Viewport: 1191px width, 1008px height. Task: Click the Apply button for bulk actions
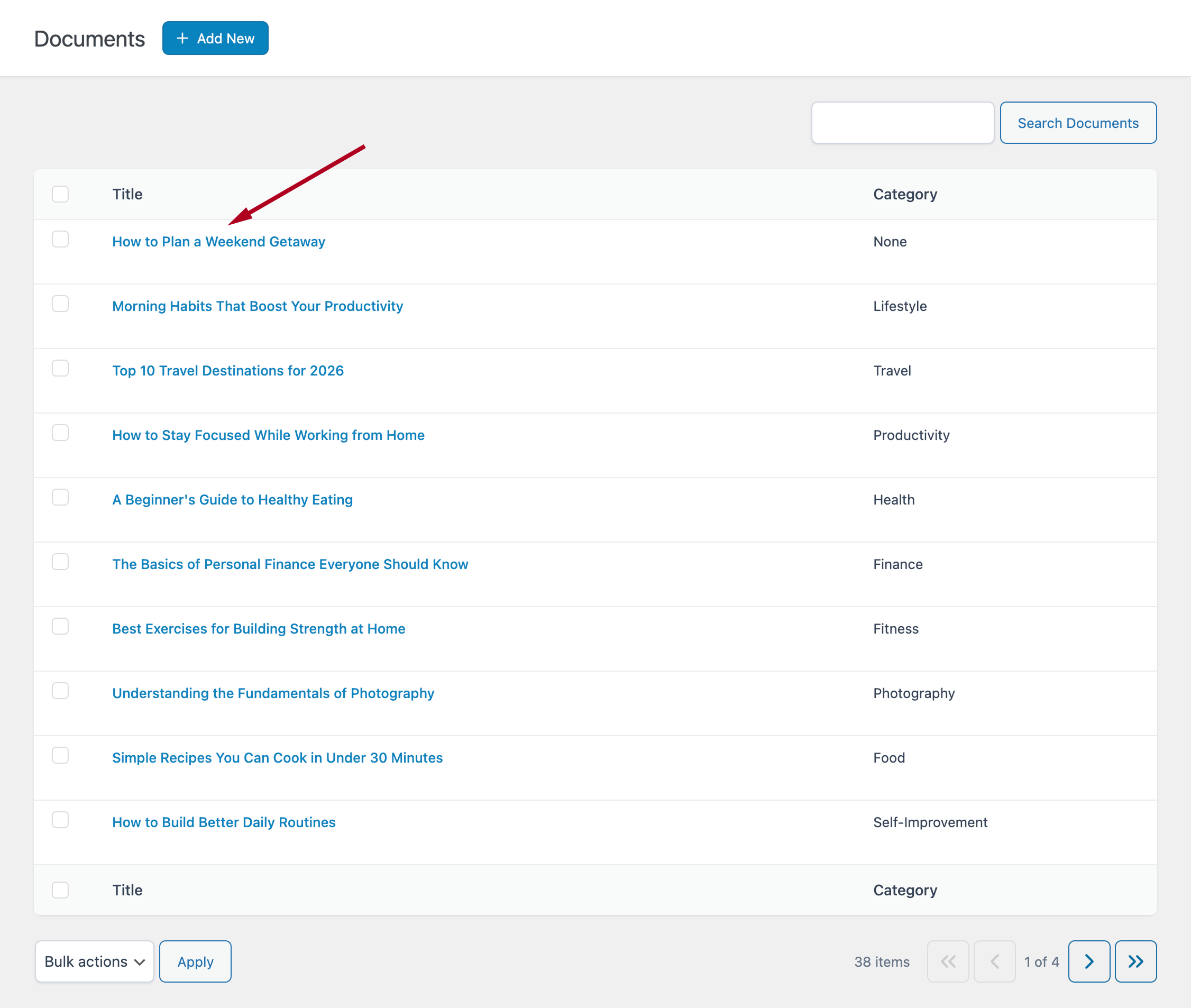[195, 961]
